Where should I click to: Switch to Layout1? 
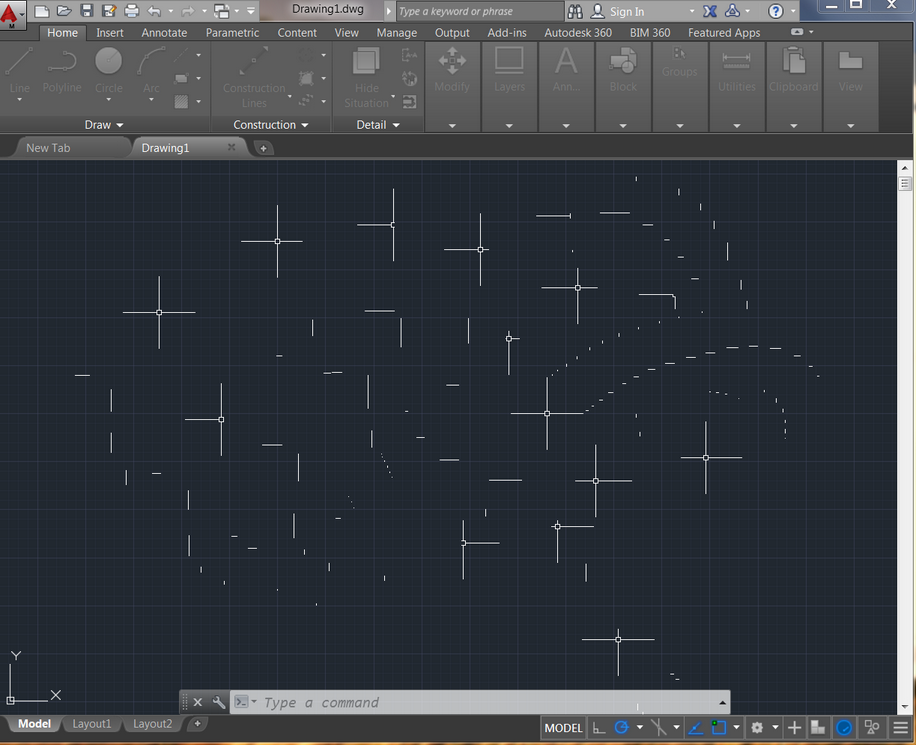[92, 723]
